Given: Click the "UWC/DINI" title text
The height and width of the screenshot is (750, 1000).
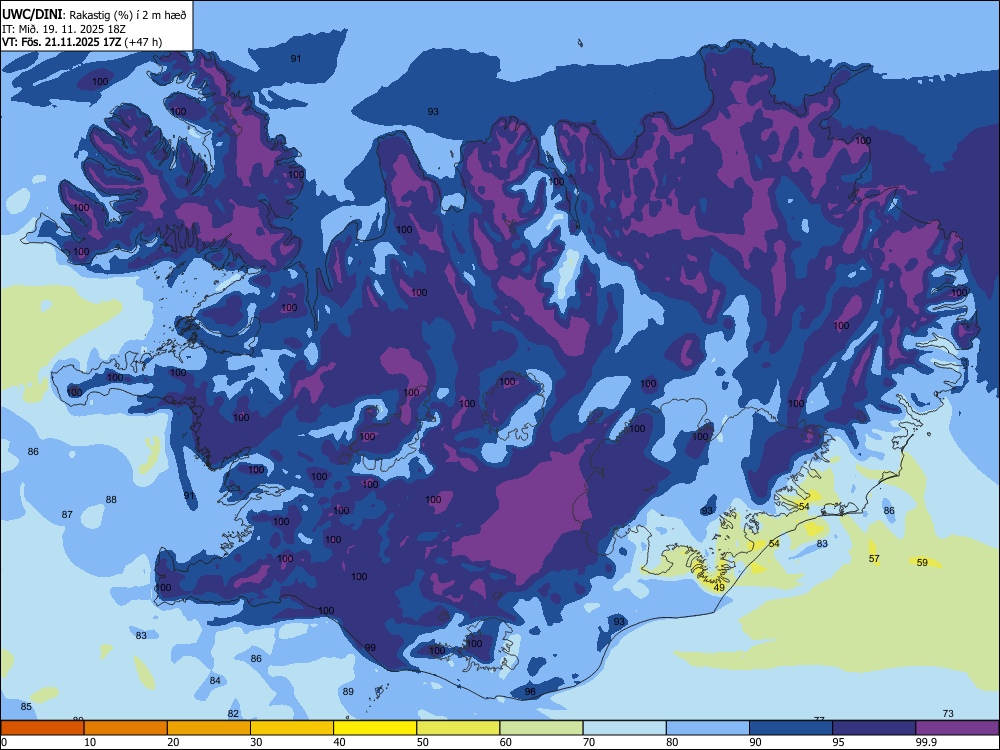Looking at the screenshot, I should (x=33, y=14).
